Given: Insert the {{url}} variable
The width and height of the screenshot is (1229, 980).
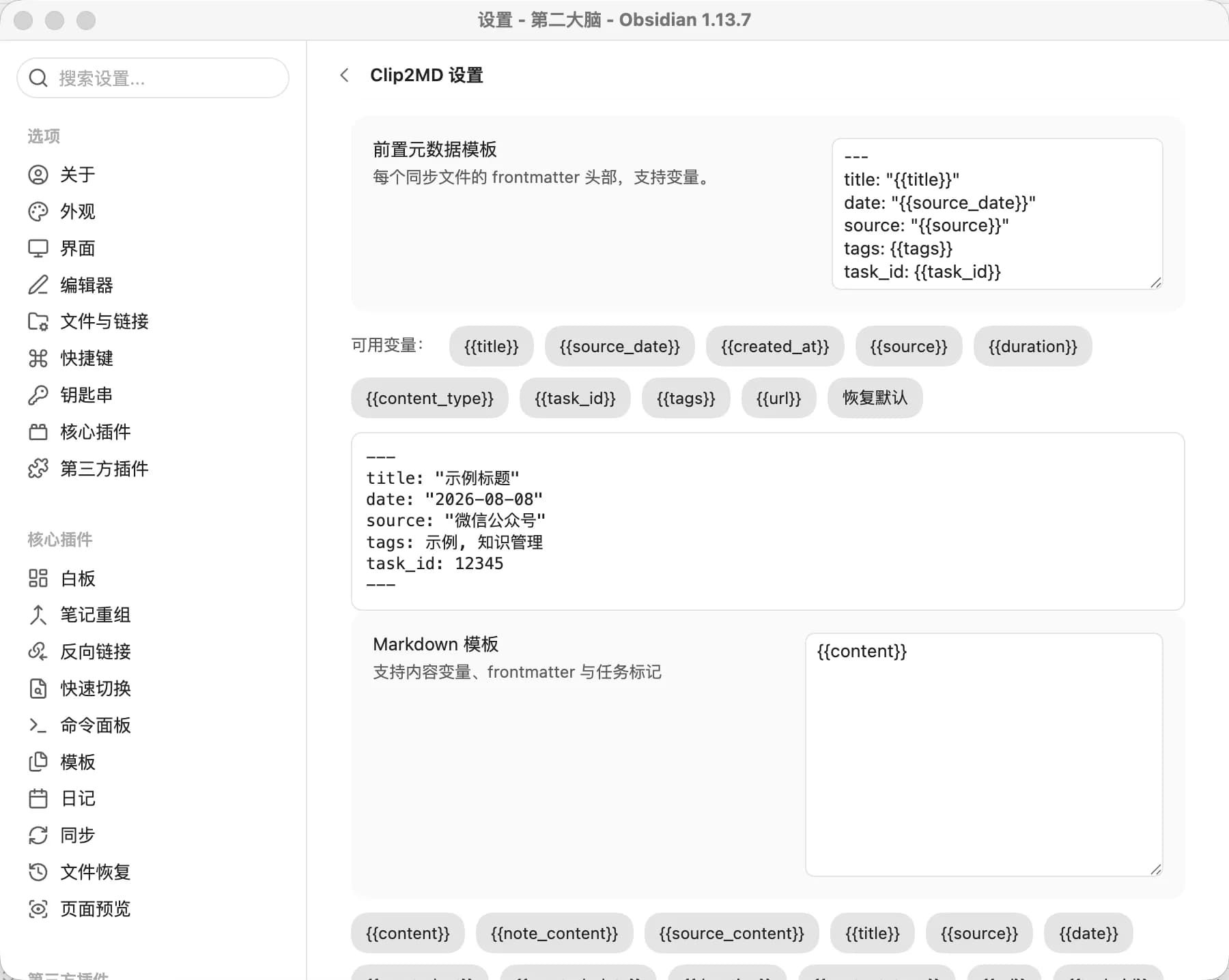Looking at the screenshot, I should click(x=779, y=398).
